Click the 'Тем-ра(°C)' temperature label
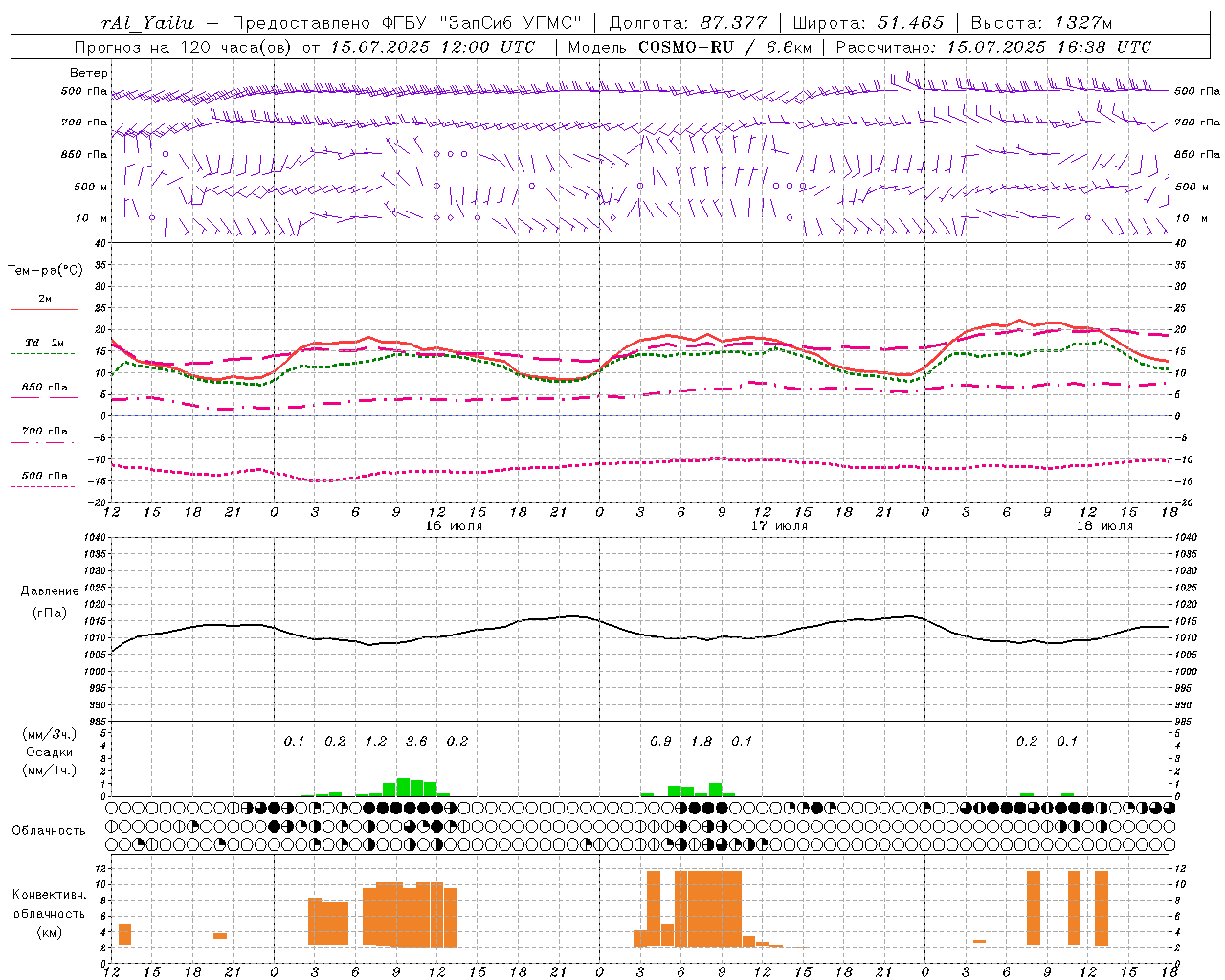This screenshot has height=980, width=1225. (45, 271)
